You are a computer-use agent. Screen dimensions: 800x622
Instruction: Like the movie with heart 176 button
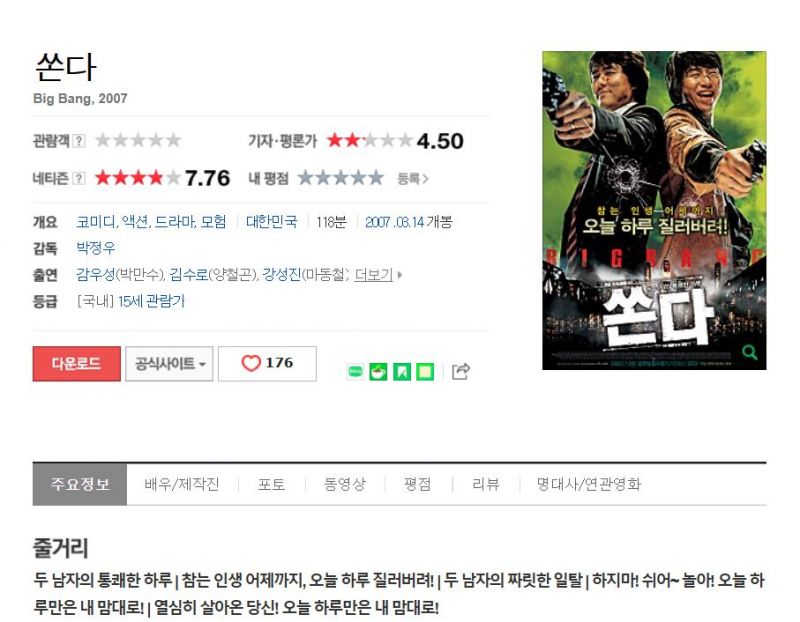click(267, 363)
